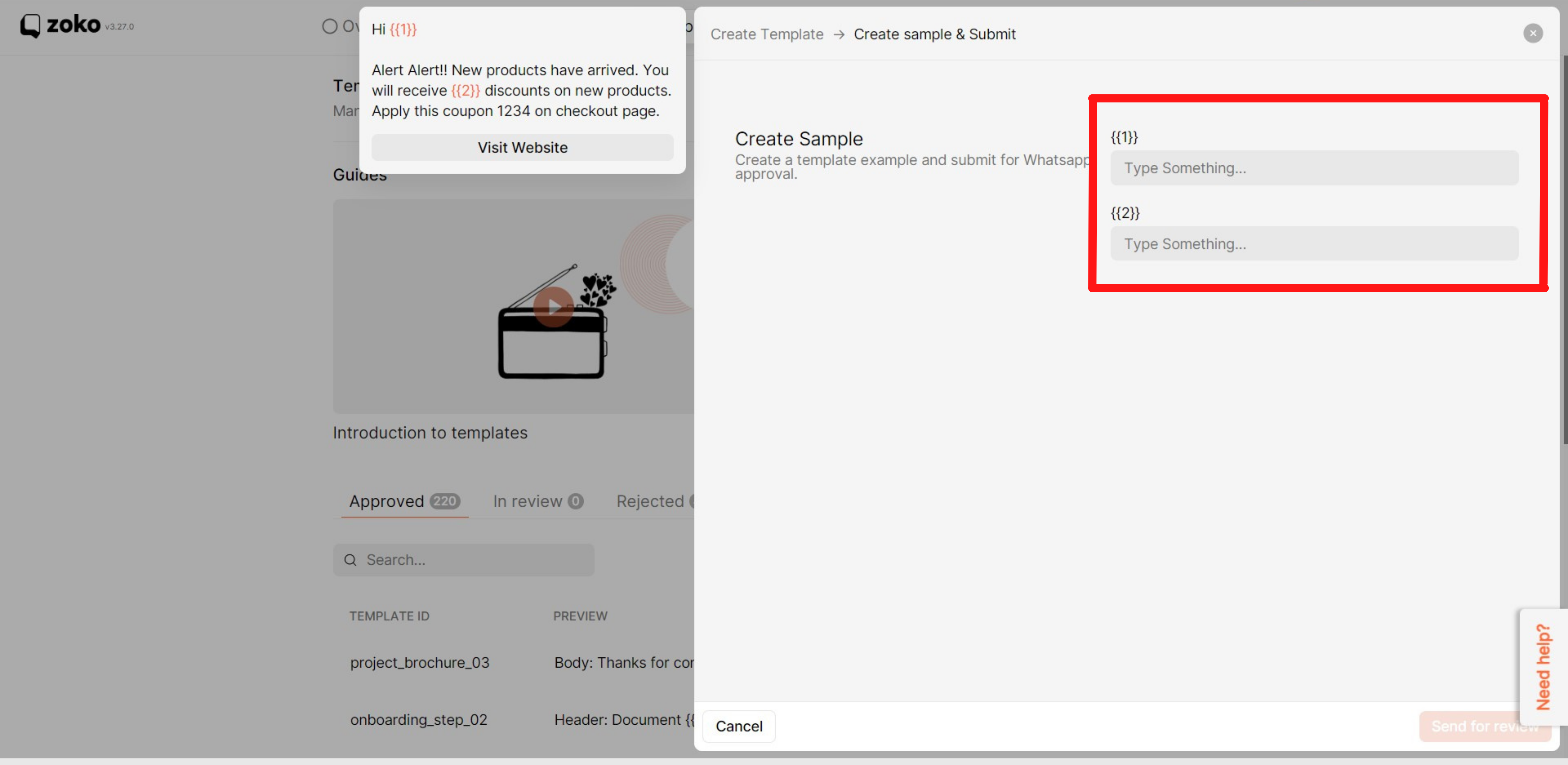Screen dimensions: 1568x765
Task: Click the TEMPLATE ID column header
Action: pyautogui.click(x=389, y=616)
